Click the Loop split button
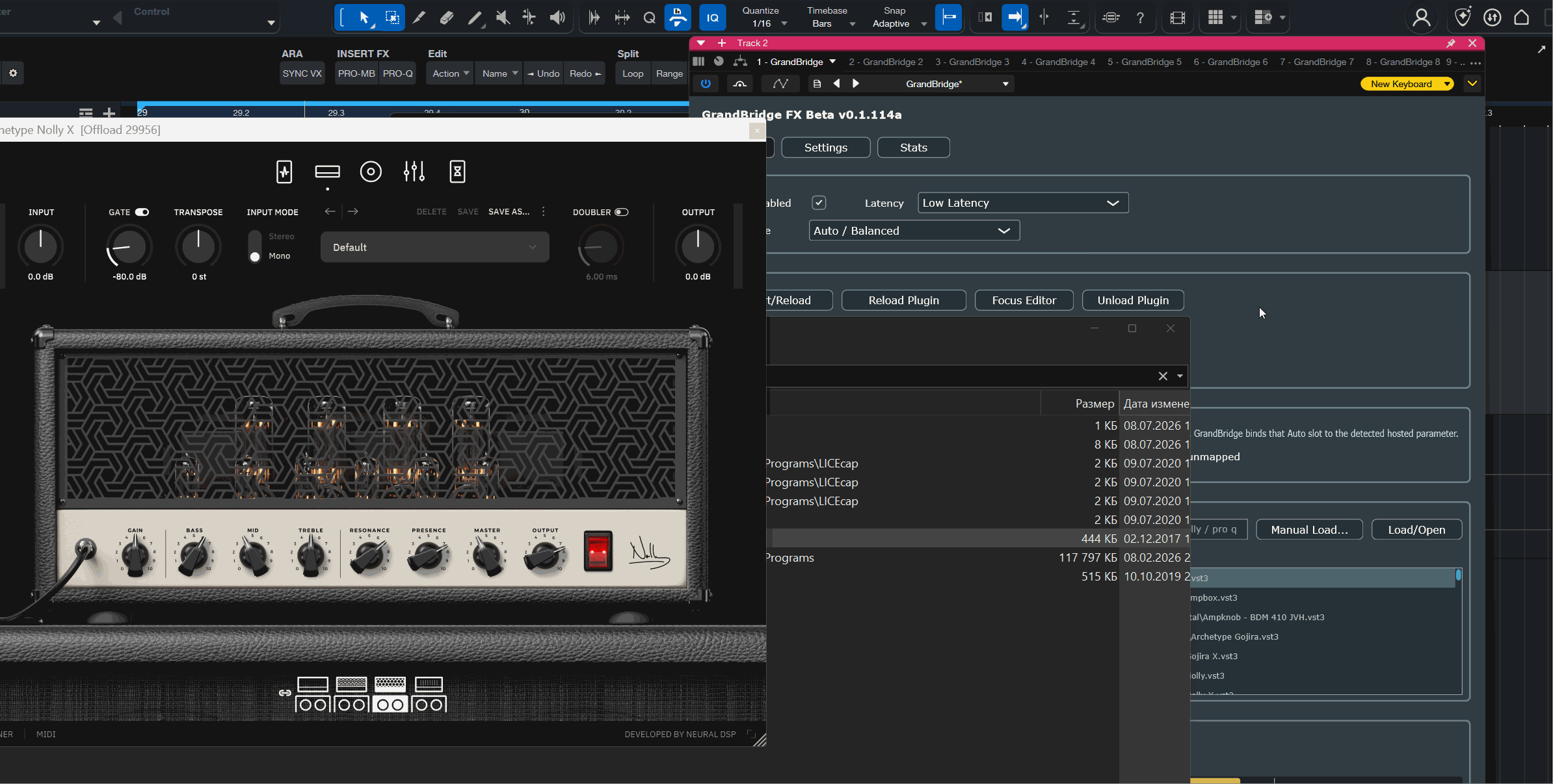 click(633, 73)
